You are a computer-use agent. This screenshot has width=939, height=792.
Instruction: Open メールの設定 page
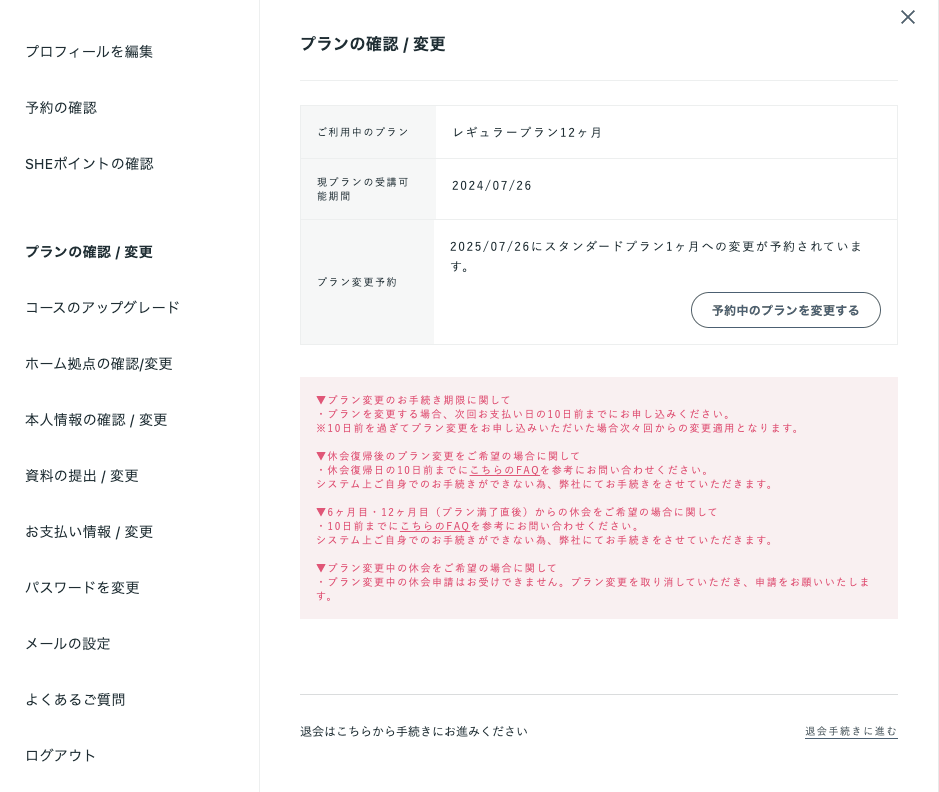[68, 643]
